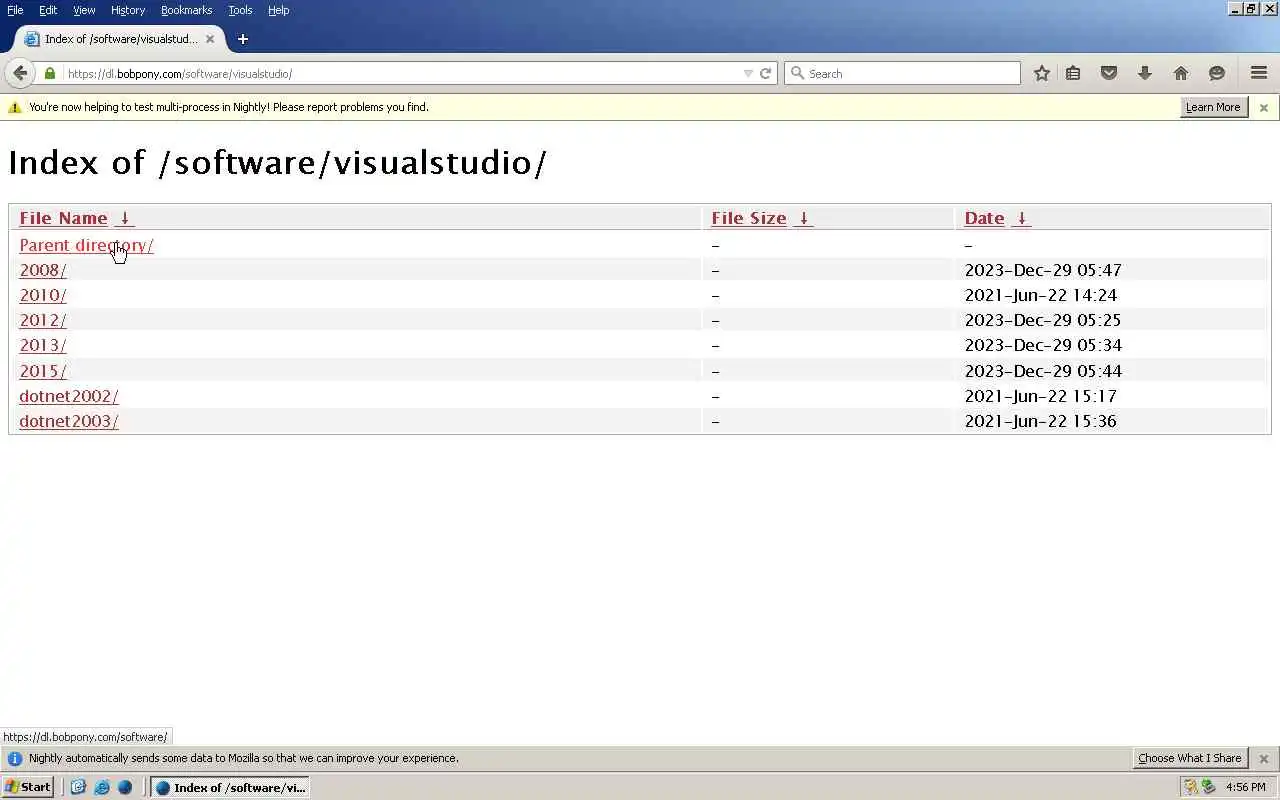Click the date 2021-Jun-22 15:36
The width and height of the screenshot is (1280, 800).
click(x=1040, y=421)
